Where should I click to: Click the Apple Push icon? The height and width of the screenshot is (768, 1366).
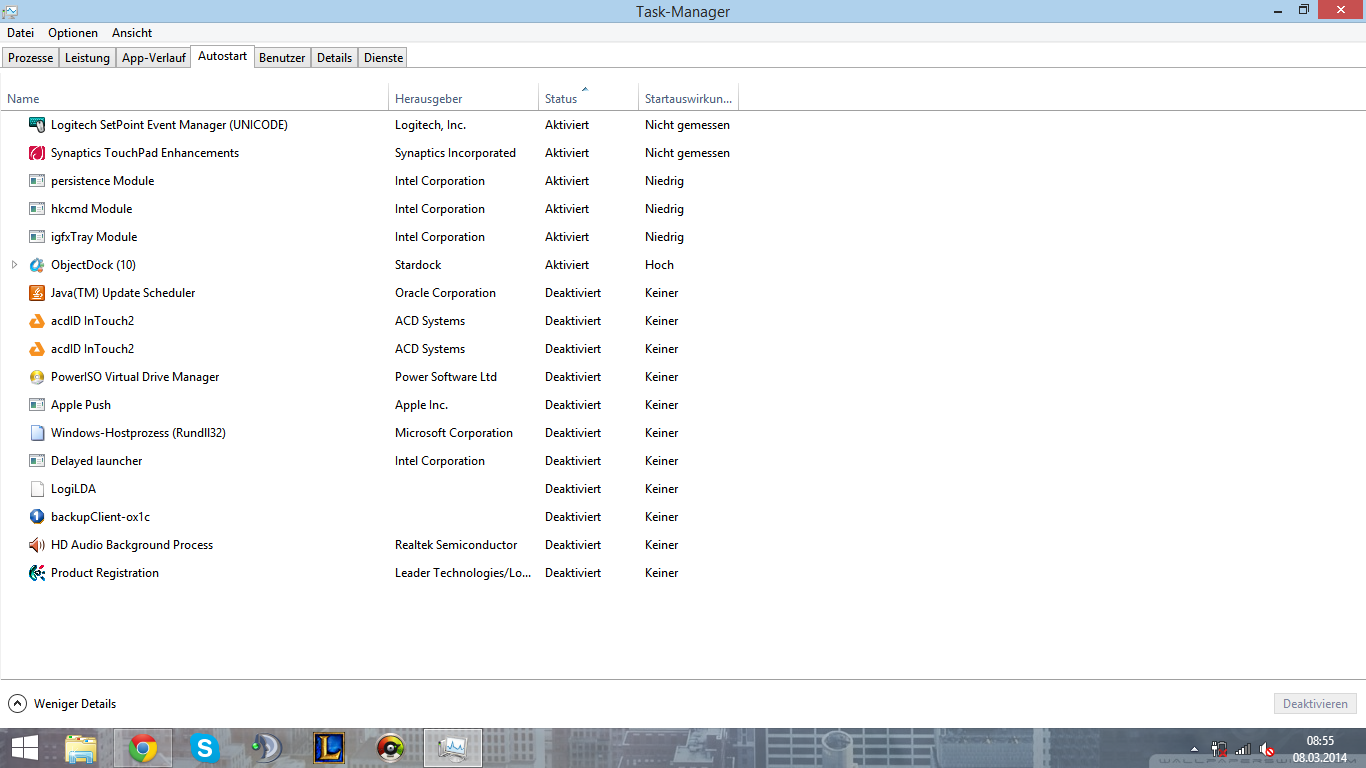tap(37, 405)
